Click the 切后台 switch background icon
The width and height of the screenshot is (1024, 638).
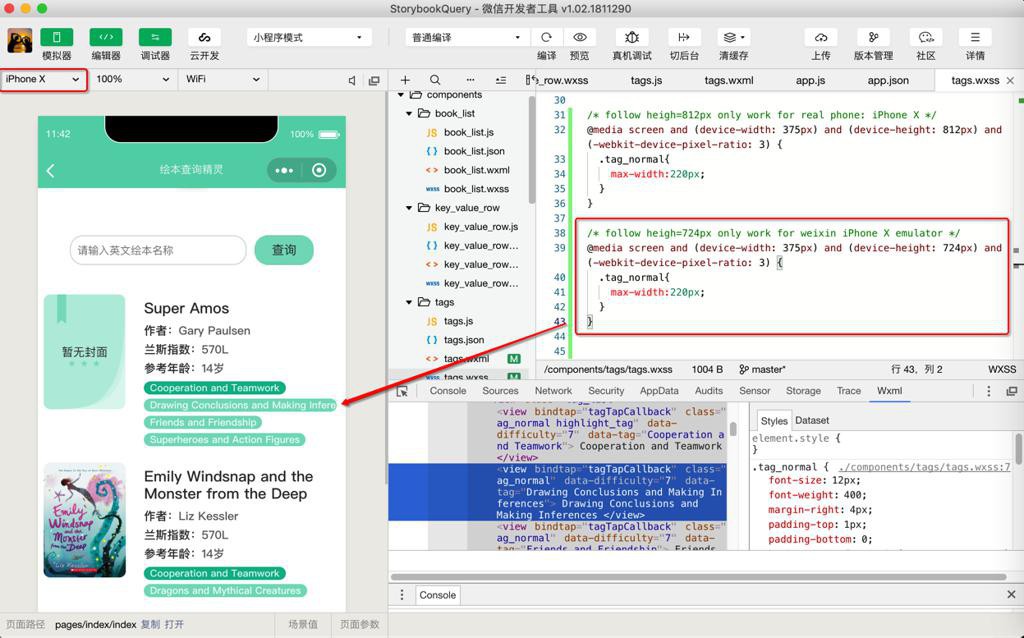coord(684,37)
